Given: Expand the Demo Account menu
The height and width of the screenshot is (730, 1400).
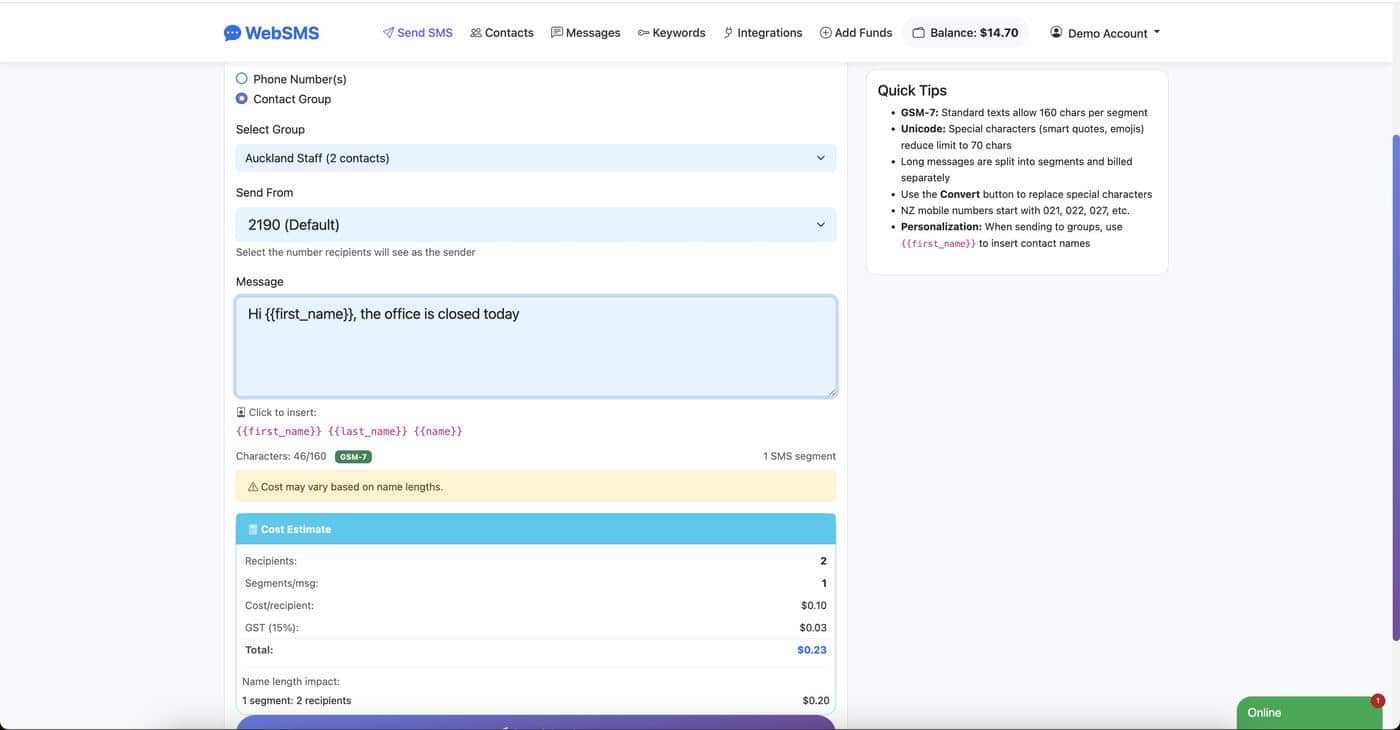Looking at the screenshot, I should pyautogui.click(x=1105, y=33).
